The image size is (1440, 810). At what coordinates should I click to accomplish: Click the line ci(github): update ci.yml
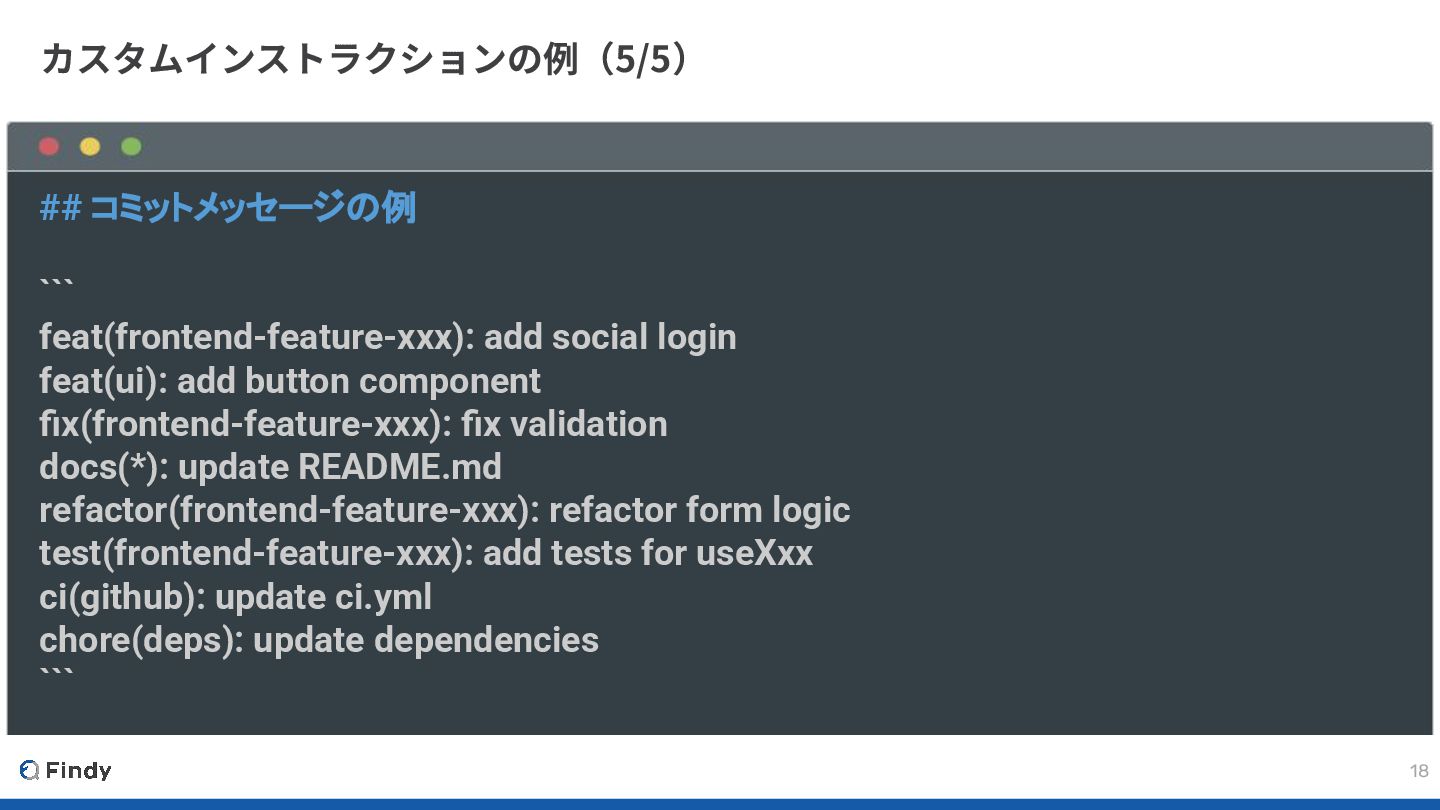(235, 597)
